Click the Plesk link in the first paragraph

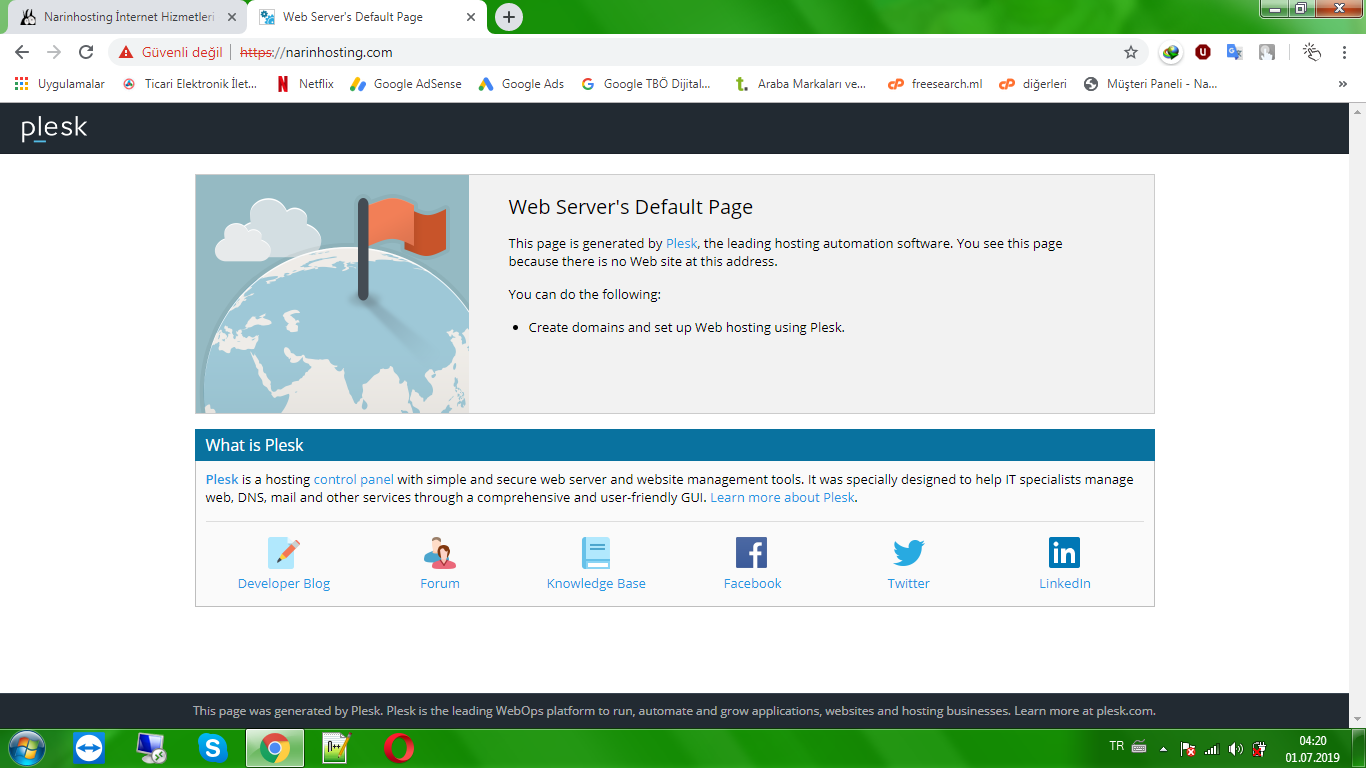click(681, 243)
